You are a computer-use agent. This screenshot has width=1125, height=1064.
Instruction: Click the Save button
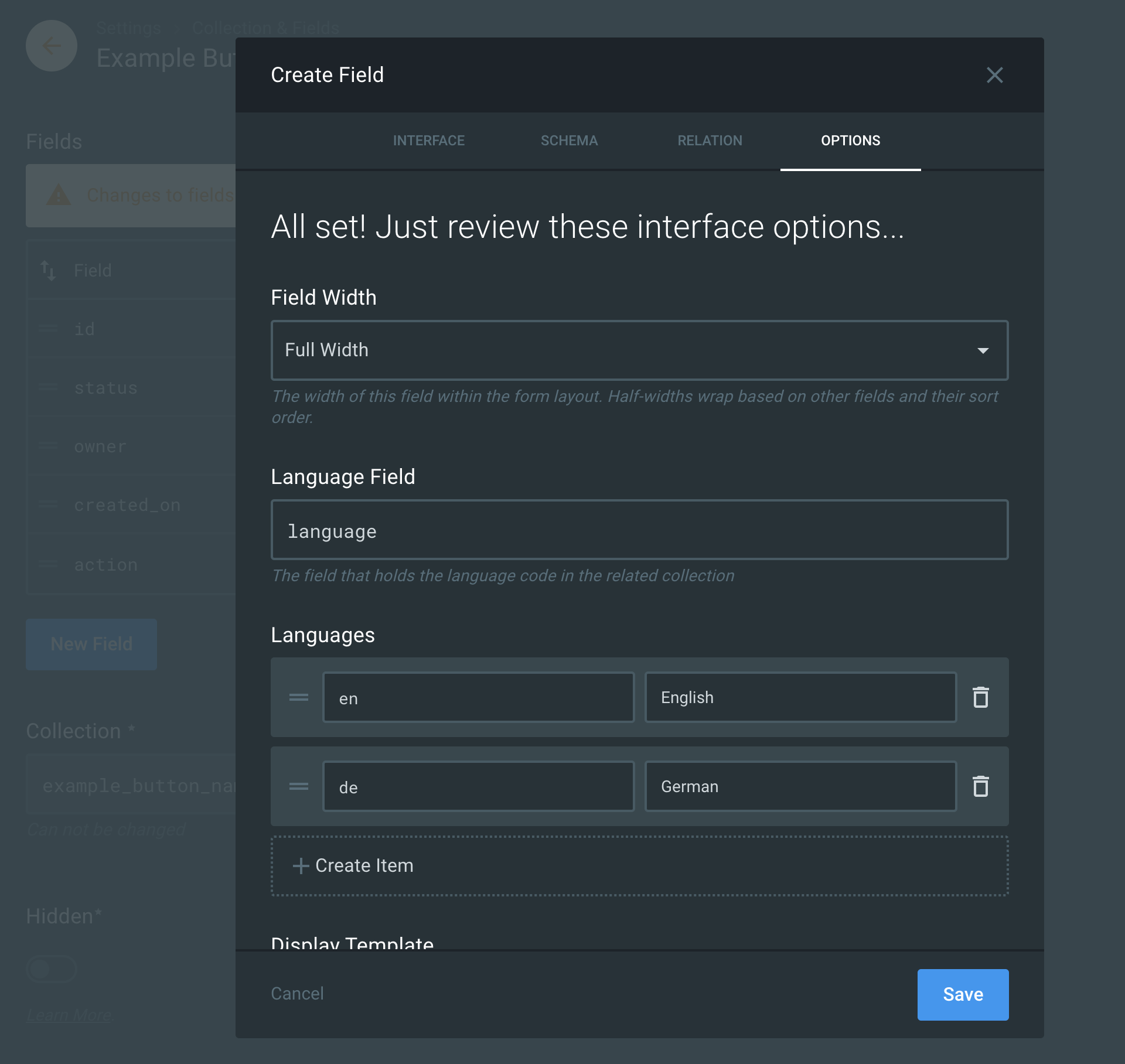(963, 994)
